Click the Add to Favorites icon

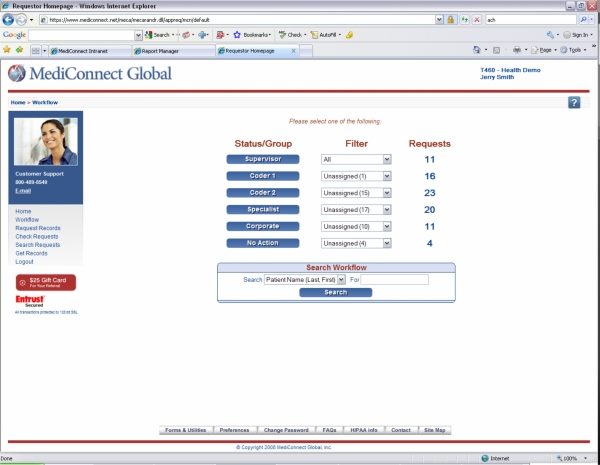click(x=20, y=50)
